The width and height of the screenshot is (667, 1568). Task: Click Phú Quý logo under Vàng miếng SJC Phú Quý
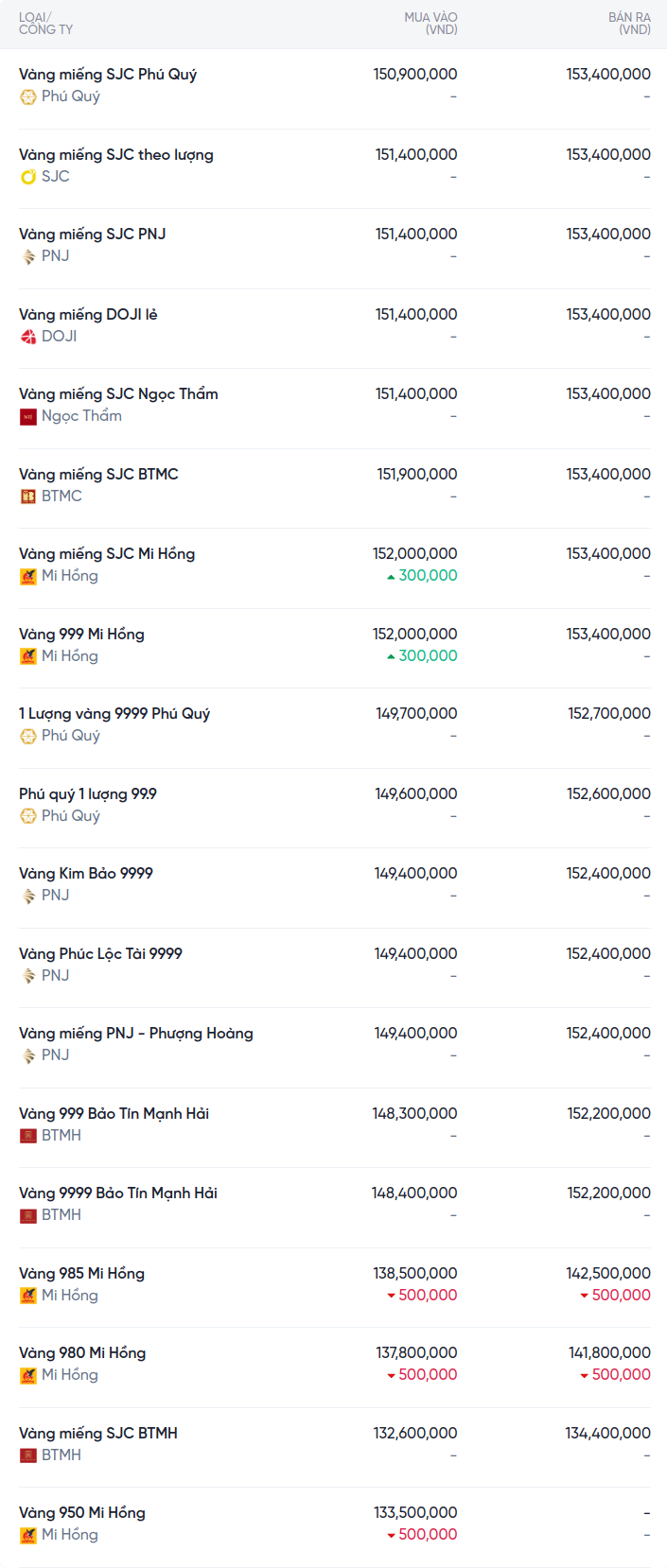28,96
